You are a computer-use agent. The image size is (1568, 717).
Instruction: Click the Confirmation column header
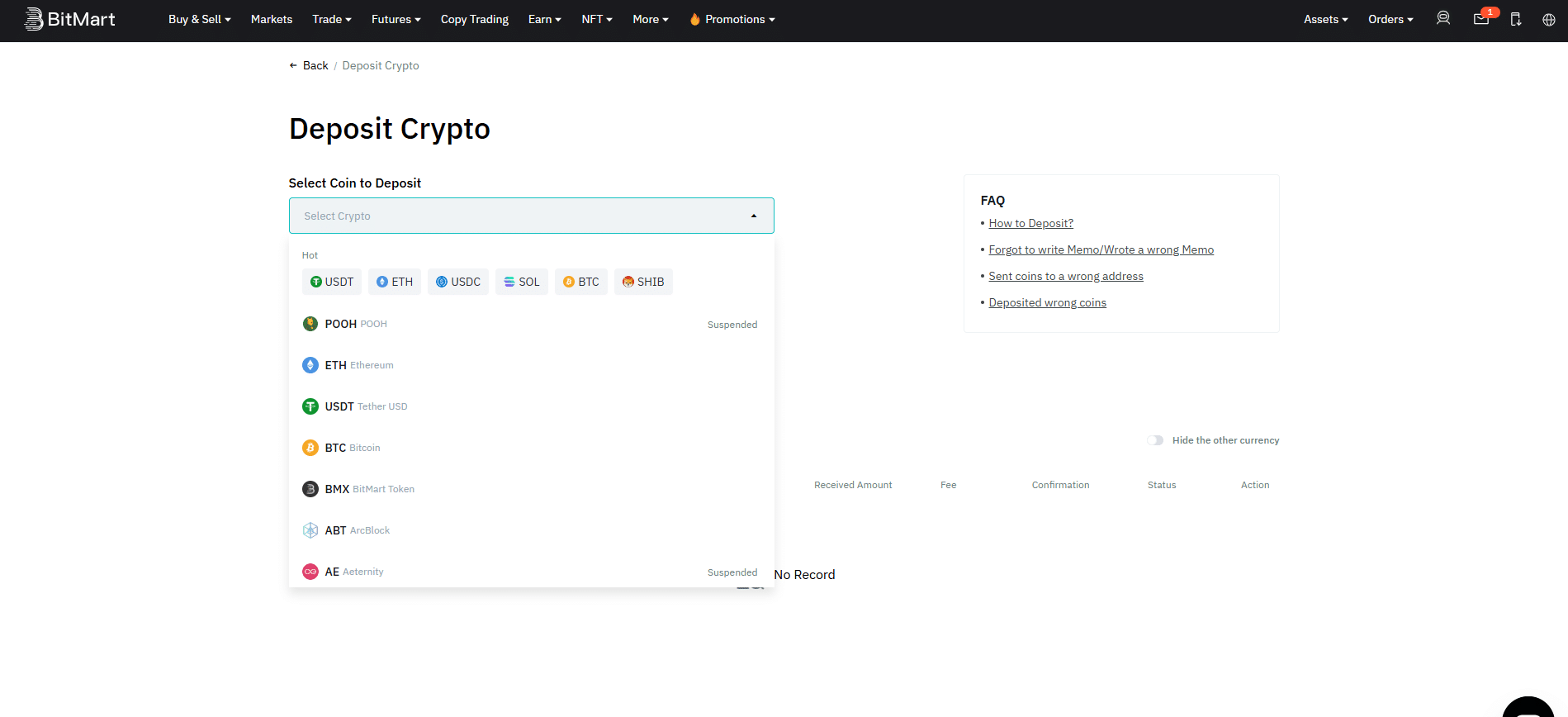click(1060, 485)
